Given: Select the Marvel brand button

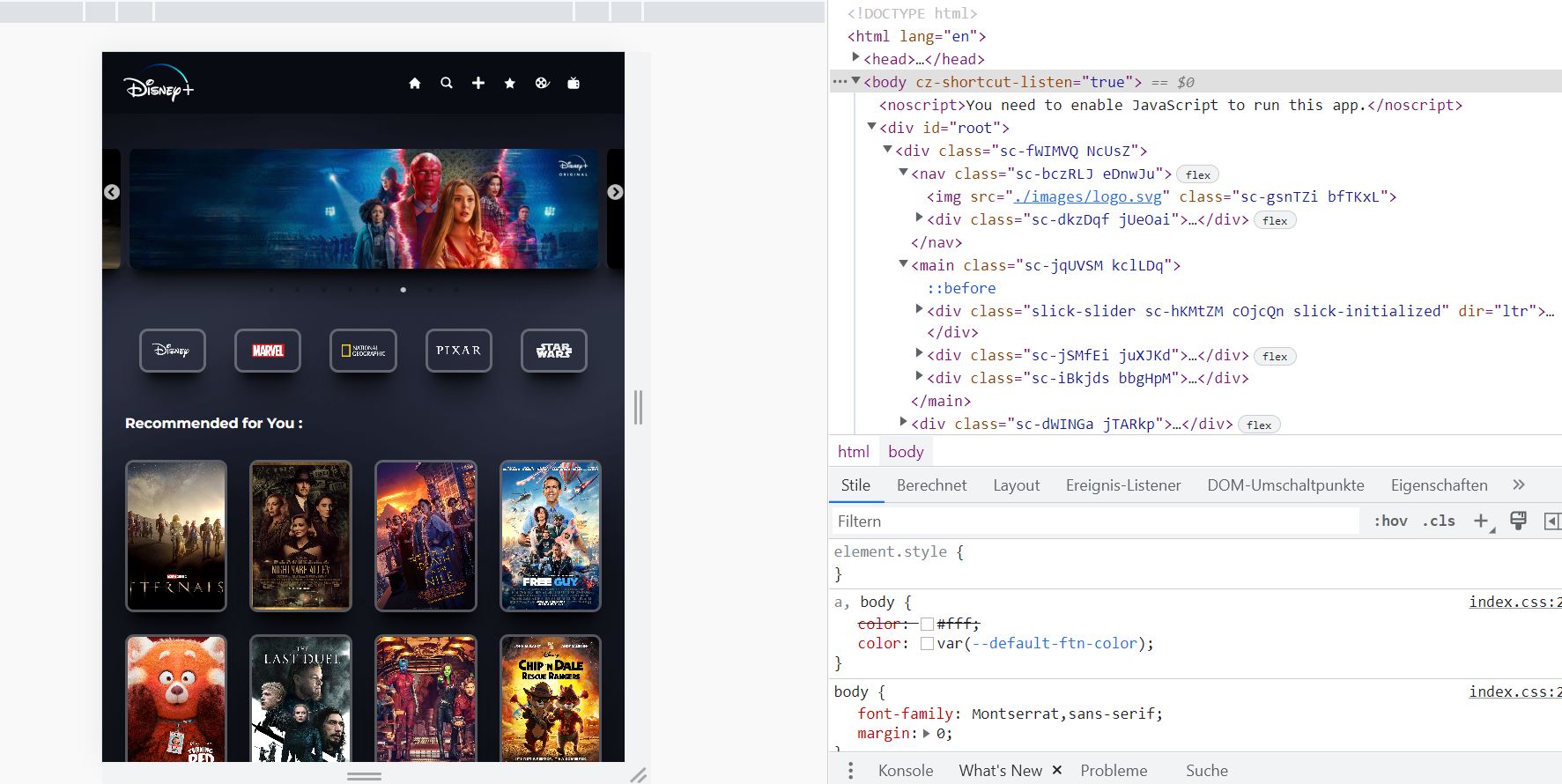Looking at the screenshot, I should click(x=268, y=351).
